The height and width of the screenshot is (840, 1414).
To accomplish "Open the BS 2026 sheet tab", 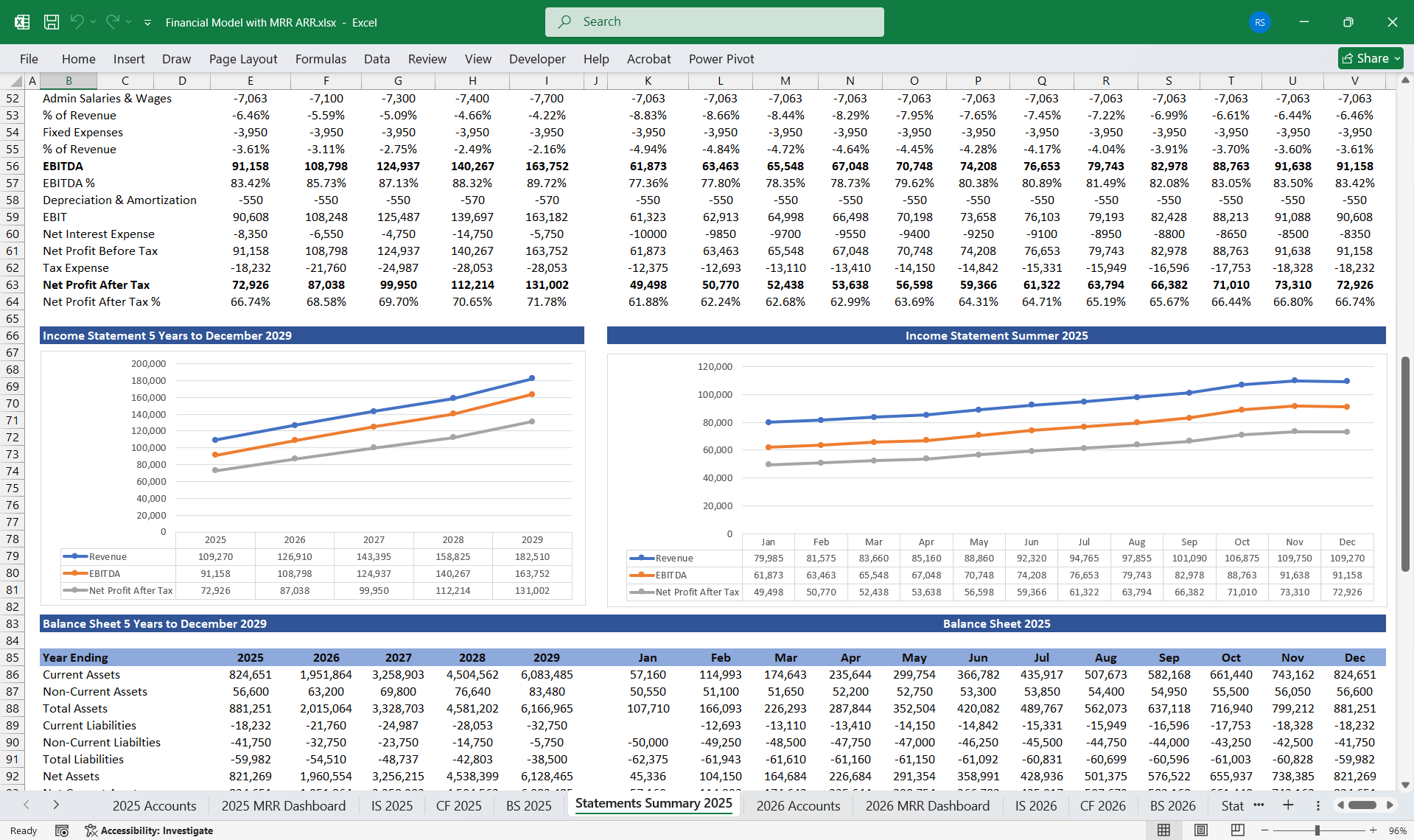I will coord(1172,805).
